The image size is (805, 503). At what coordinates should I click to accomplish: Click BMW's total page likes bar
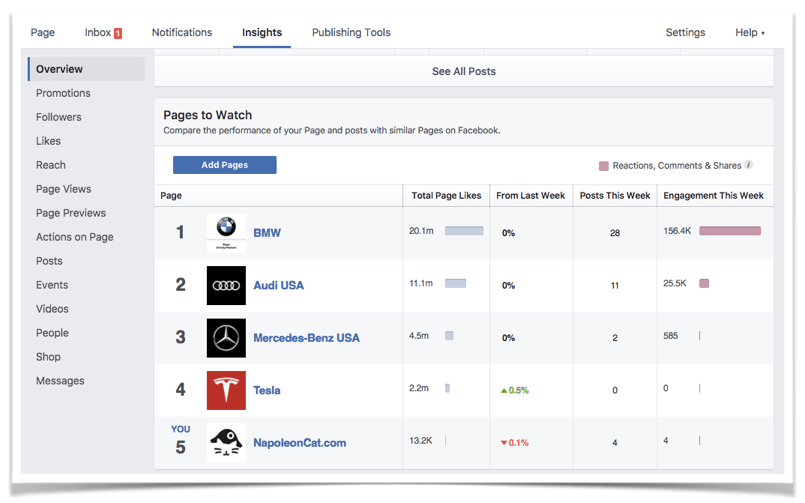464,231
